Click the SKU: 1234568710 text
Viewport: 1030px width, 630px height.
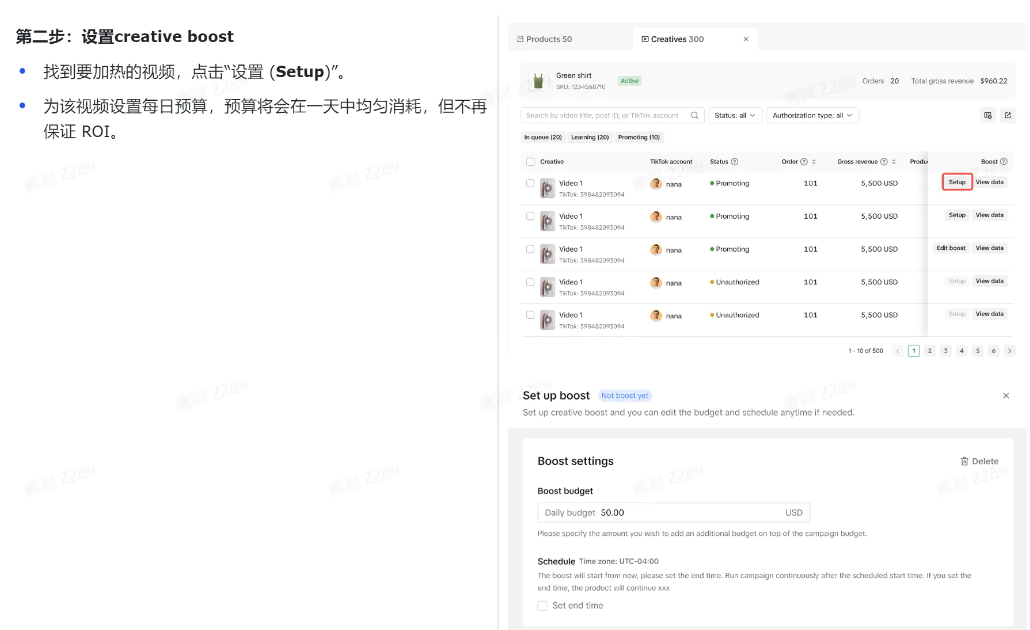pyautogui.click(x=581, y=87)
